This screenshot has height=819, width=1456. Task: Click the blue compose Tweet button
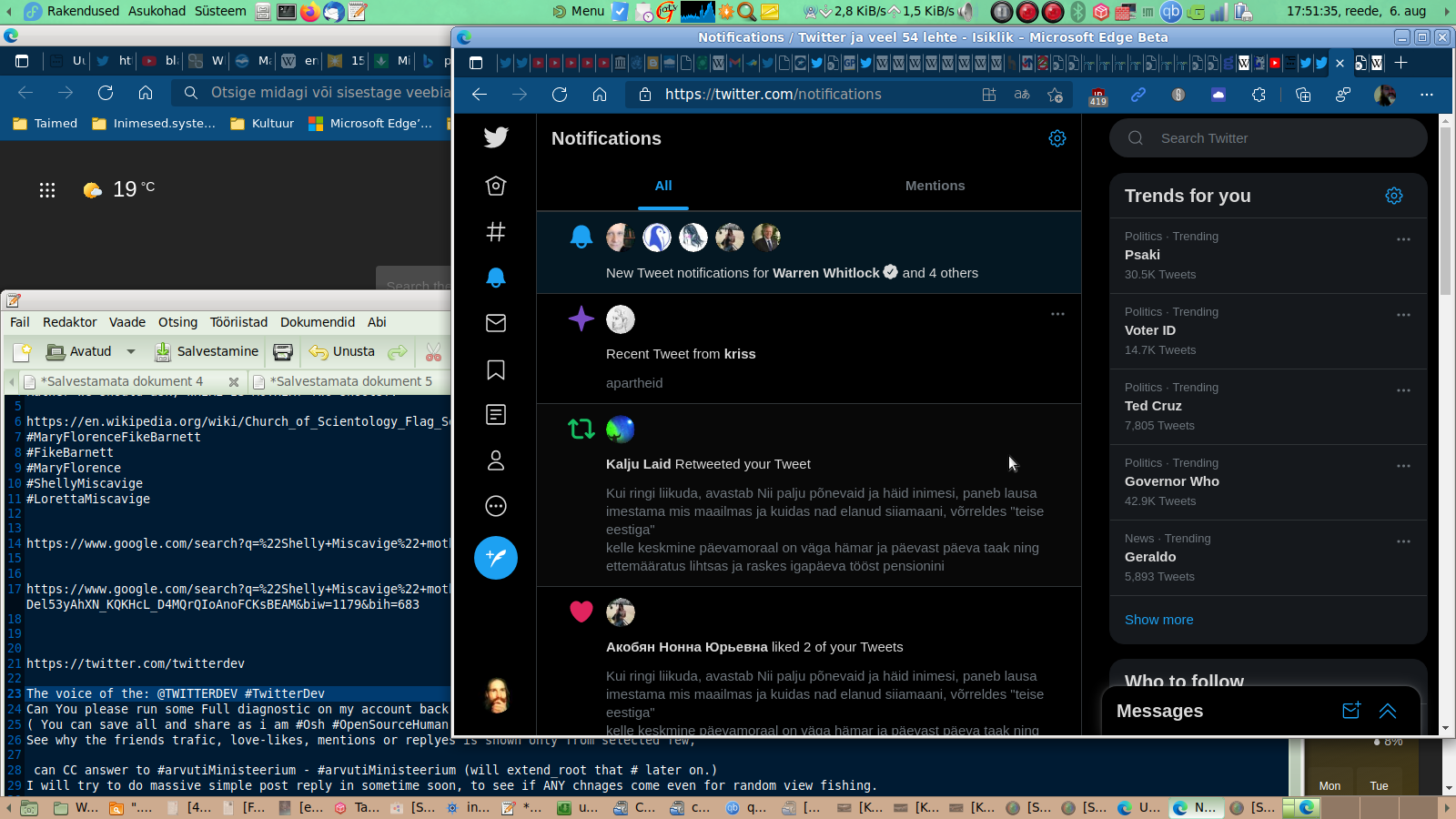click(x=496, y=558)
